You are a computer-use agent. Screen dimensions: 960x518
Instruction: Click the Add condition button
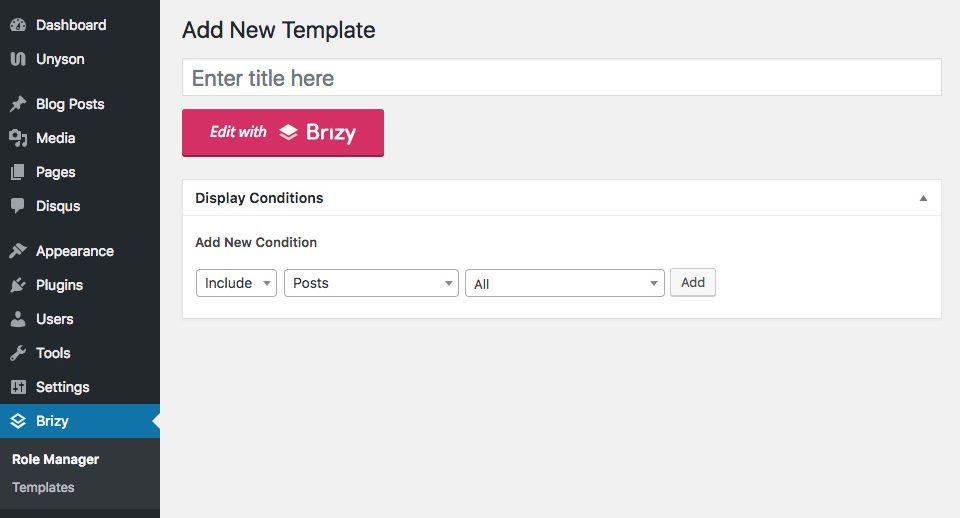click(x=692, y=282)
